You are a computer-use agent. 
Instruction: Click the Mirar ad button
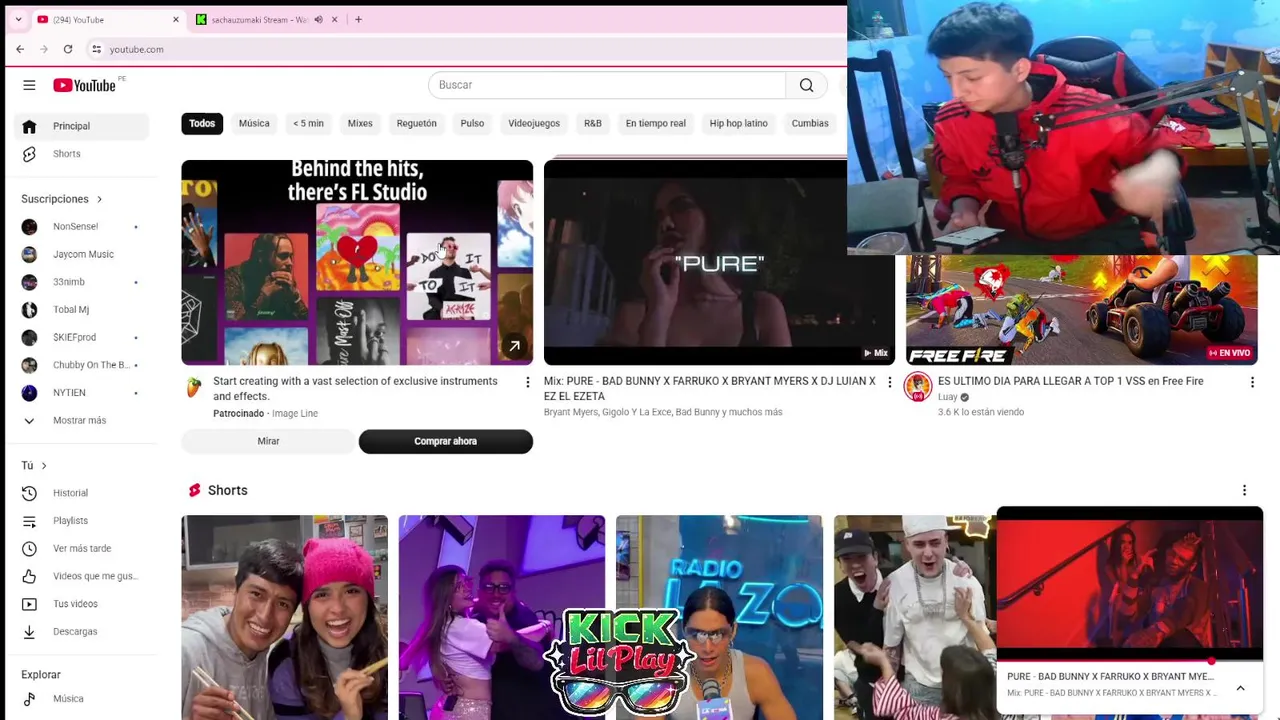[268, 441]
